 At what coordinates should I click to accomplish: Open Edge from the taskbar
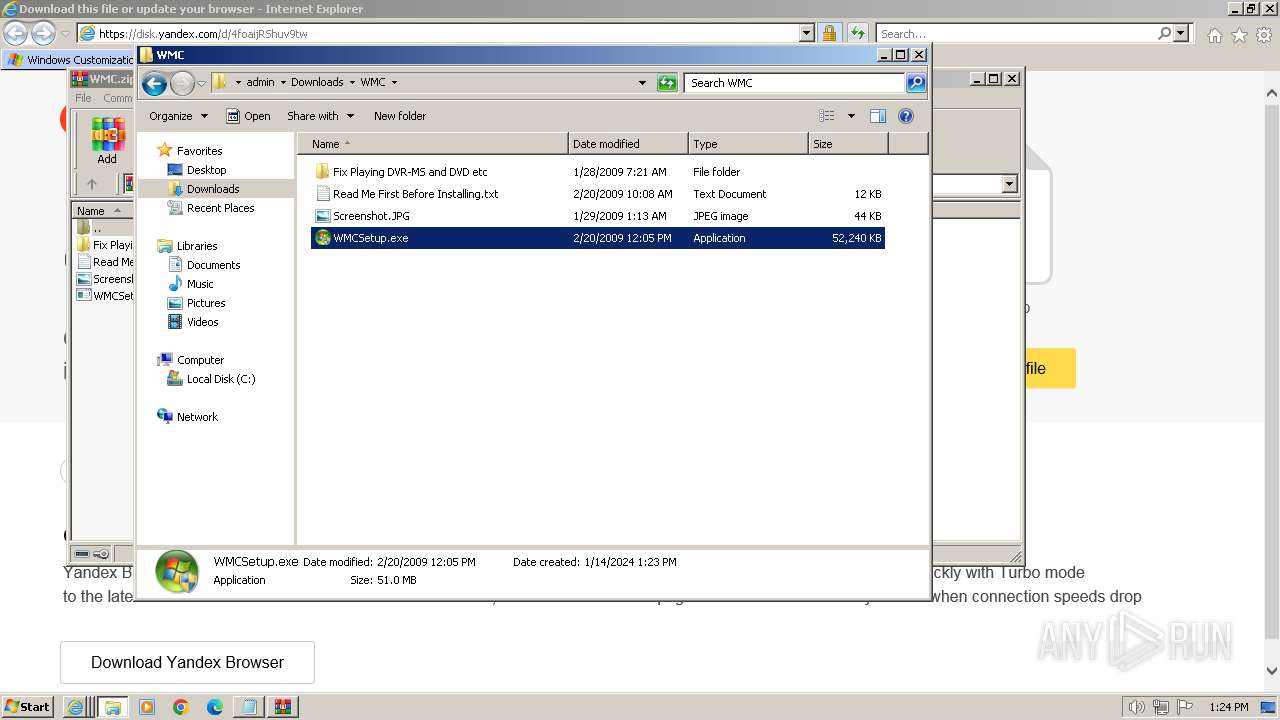click(215, 707)
